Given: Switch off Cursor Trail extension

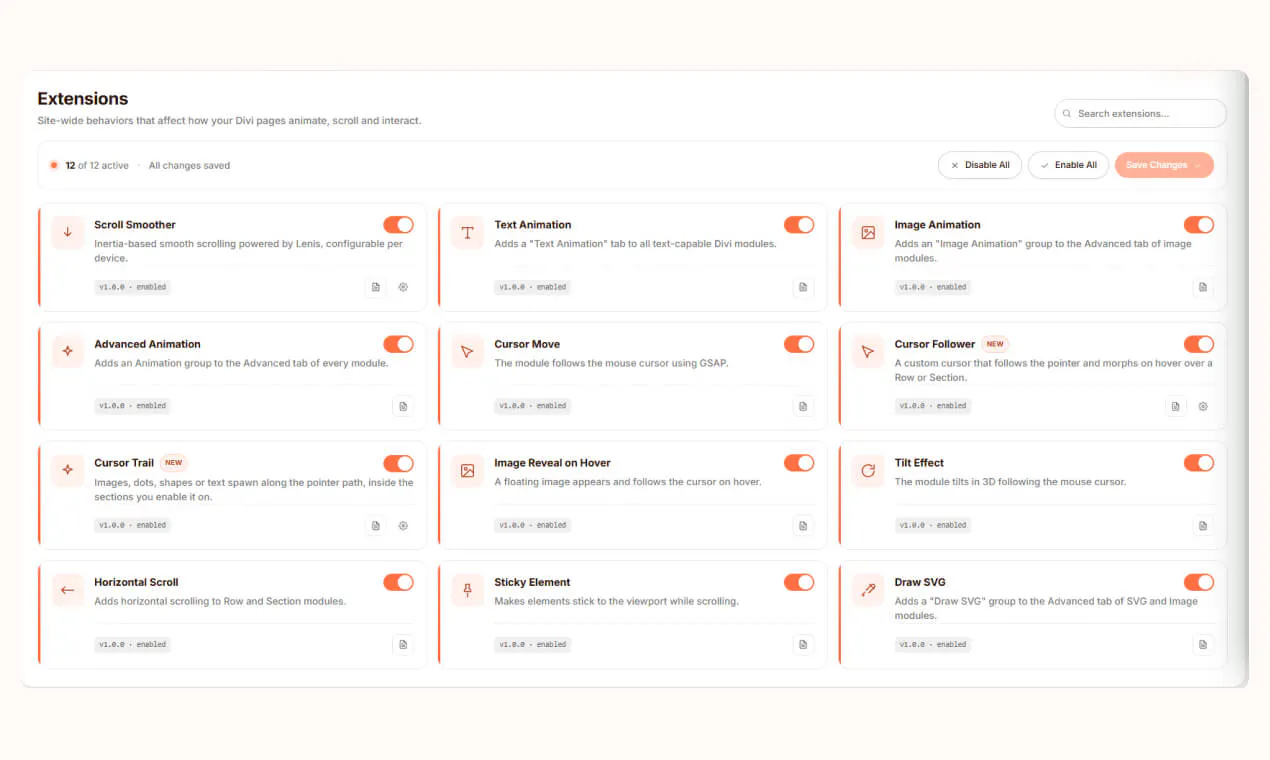Looking at the screenshot, I should tap(398, 463).
